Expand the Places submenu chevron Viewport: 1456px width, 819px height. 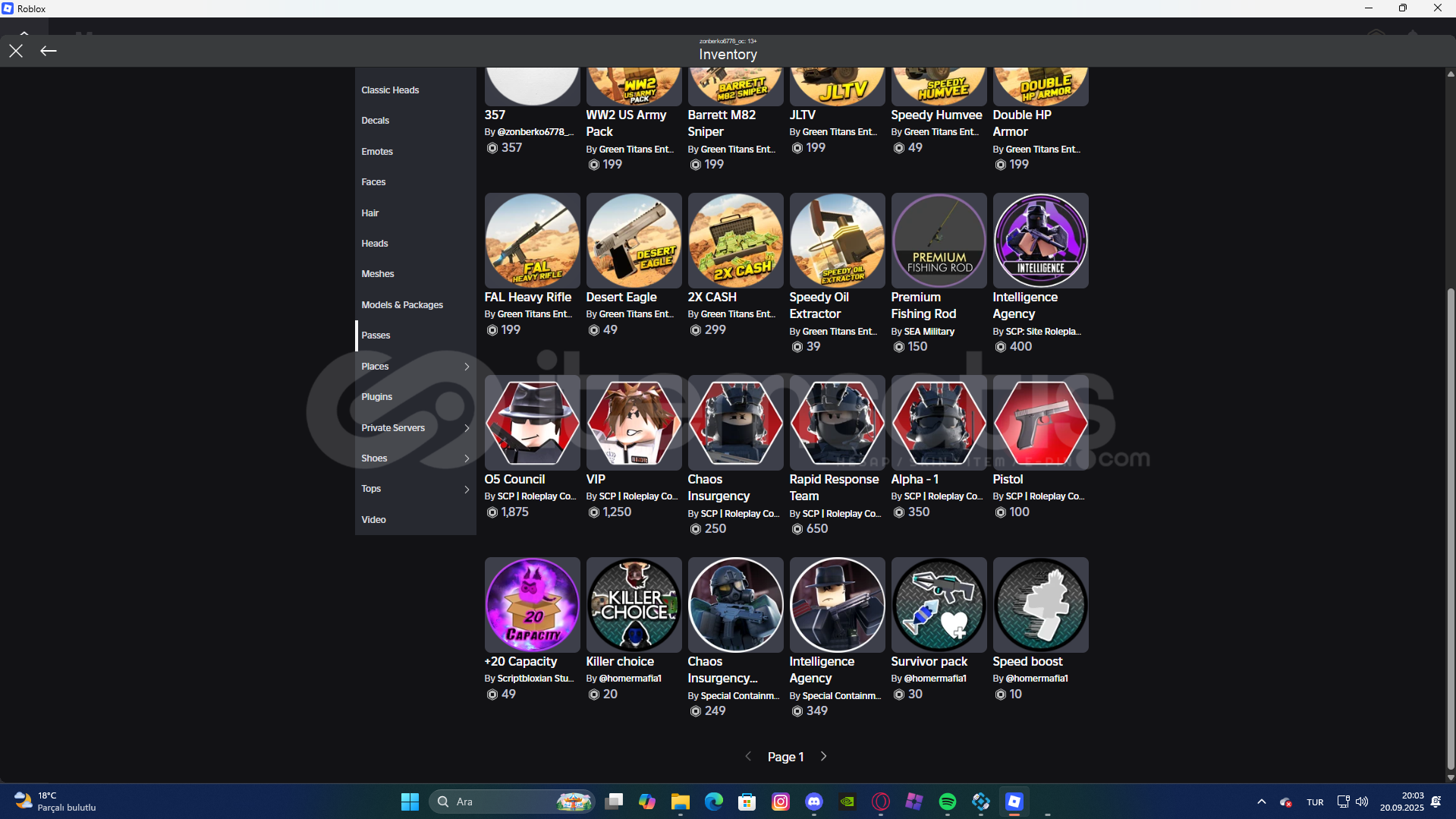467,367
